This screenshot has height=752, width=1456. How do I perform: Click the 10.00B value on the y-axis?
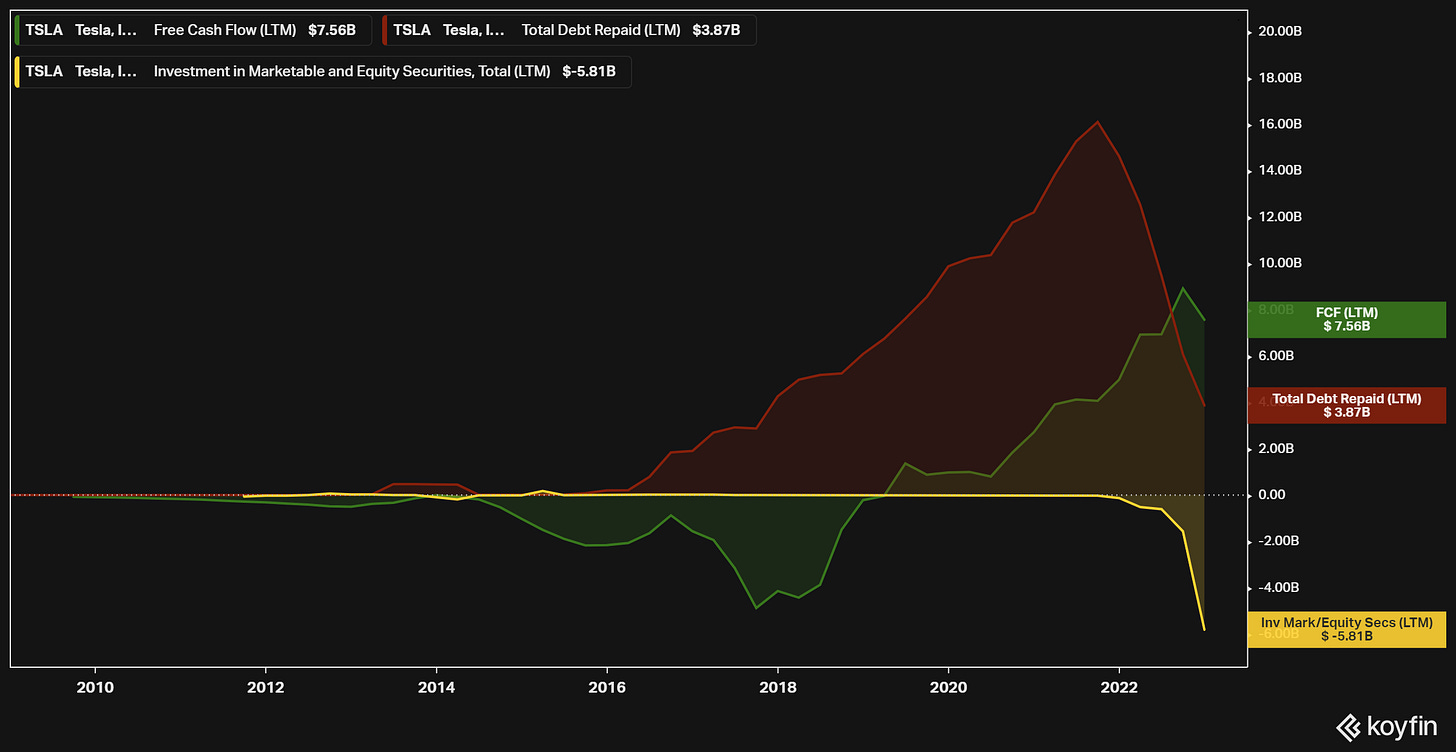(1280, 263)
